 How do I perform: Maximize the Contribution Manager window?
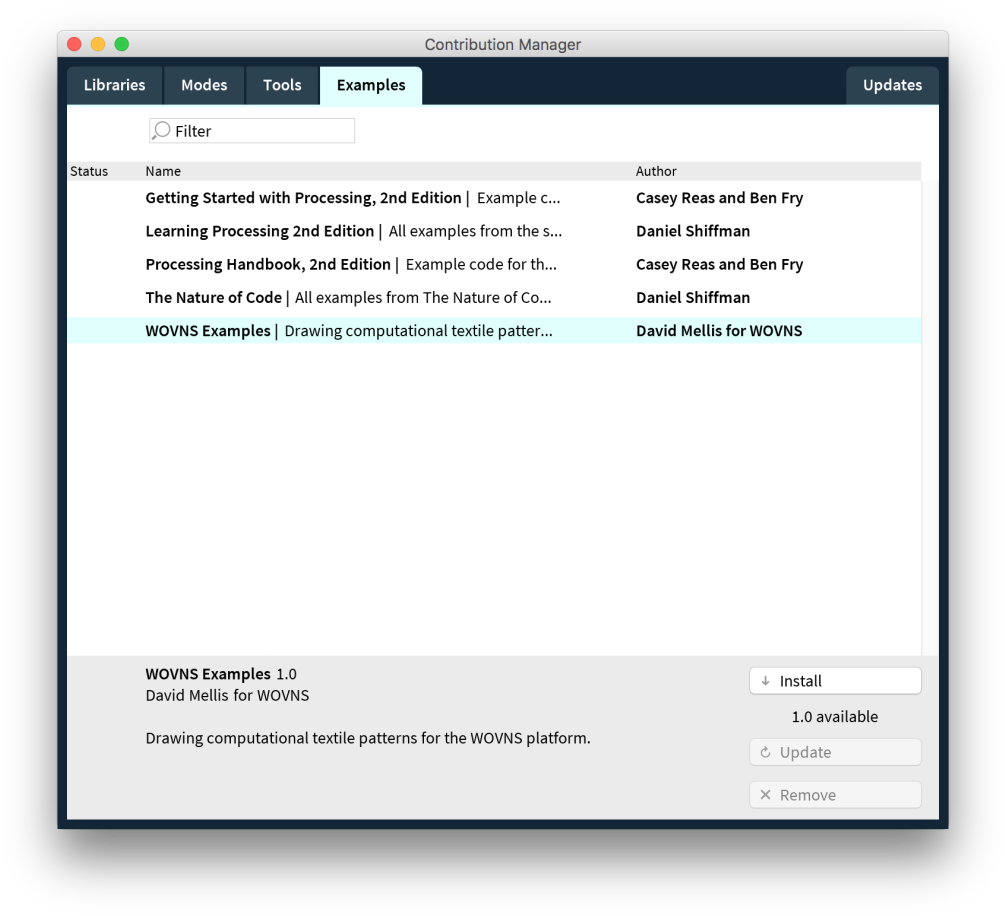[x=122, y=44]
